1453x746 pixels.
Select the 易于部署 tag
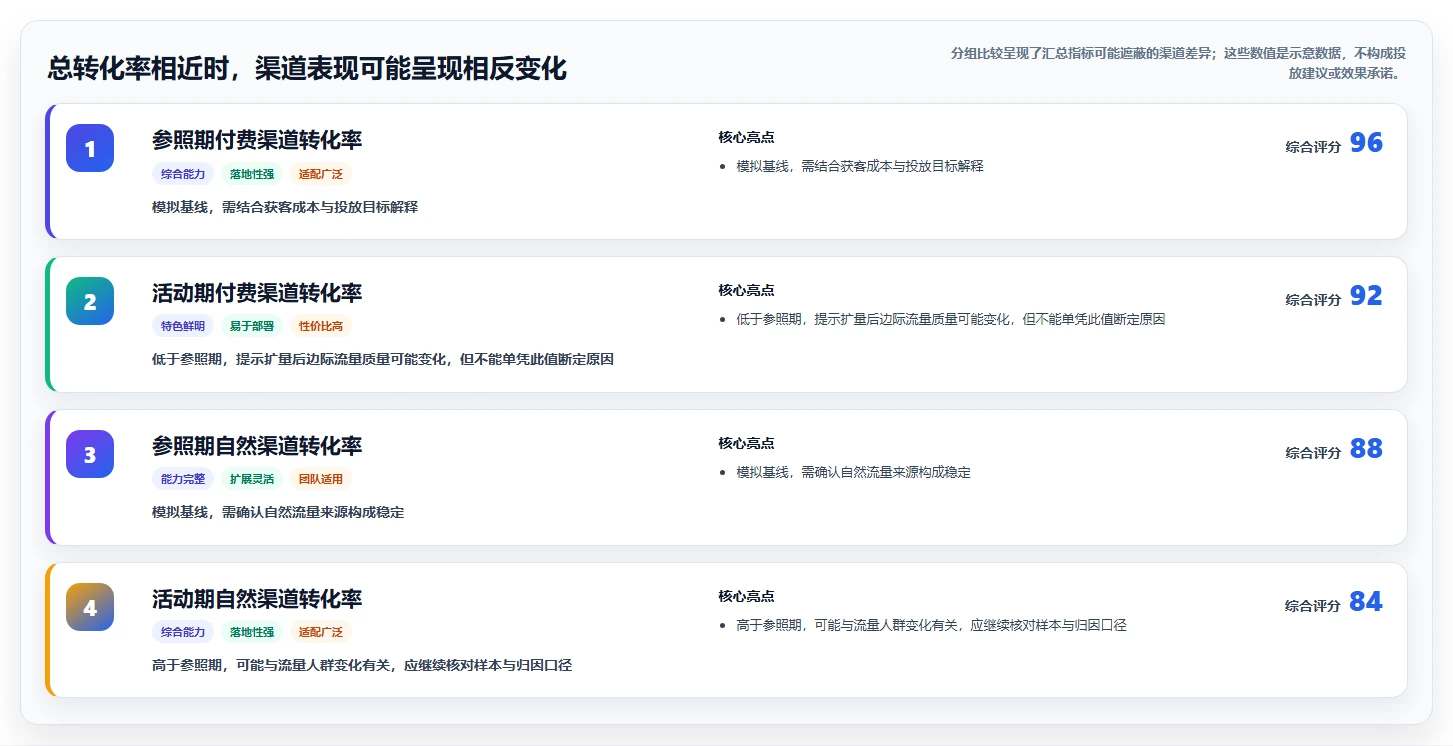[x=252, y=326]
